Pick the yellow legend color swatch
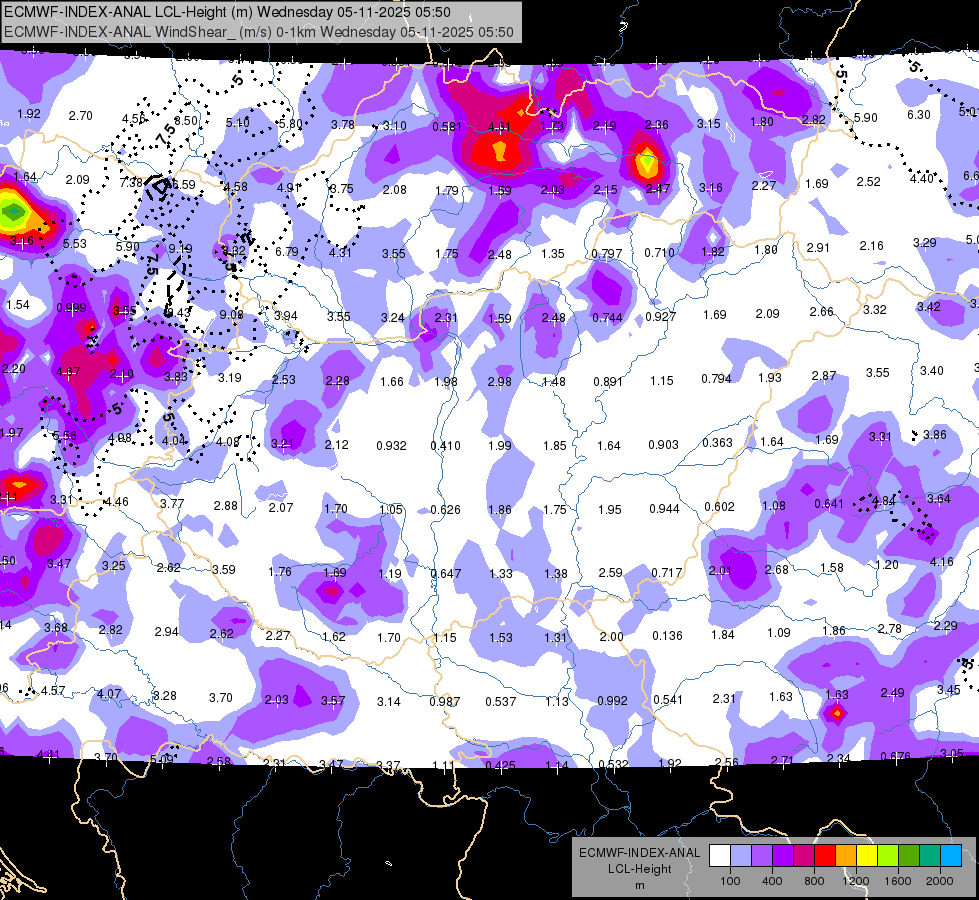The width and height of the screenshot is (979, 900). 867,855
